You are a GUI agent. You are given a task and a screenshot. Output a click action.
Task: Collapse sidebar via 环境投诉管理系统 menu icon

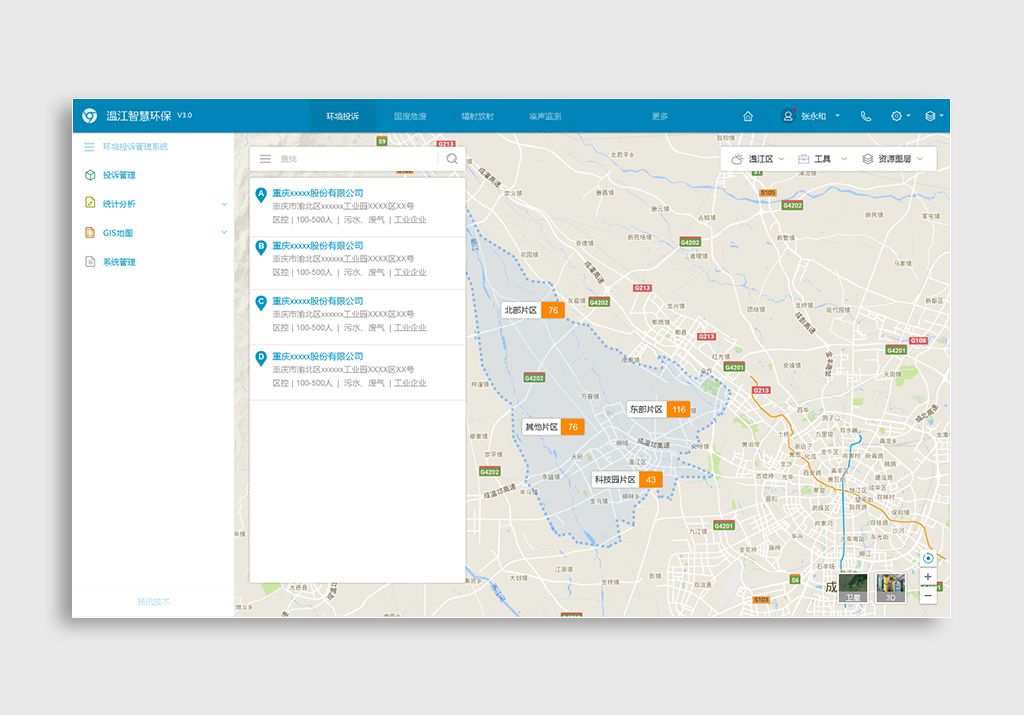tap(89, 147)
